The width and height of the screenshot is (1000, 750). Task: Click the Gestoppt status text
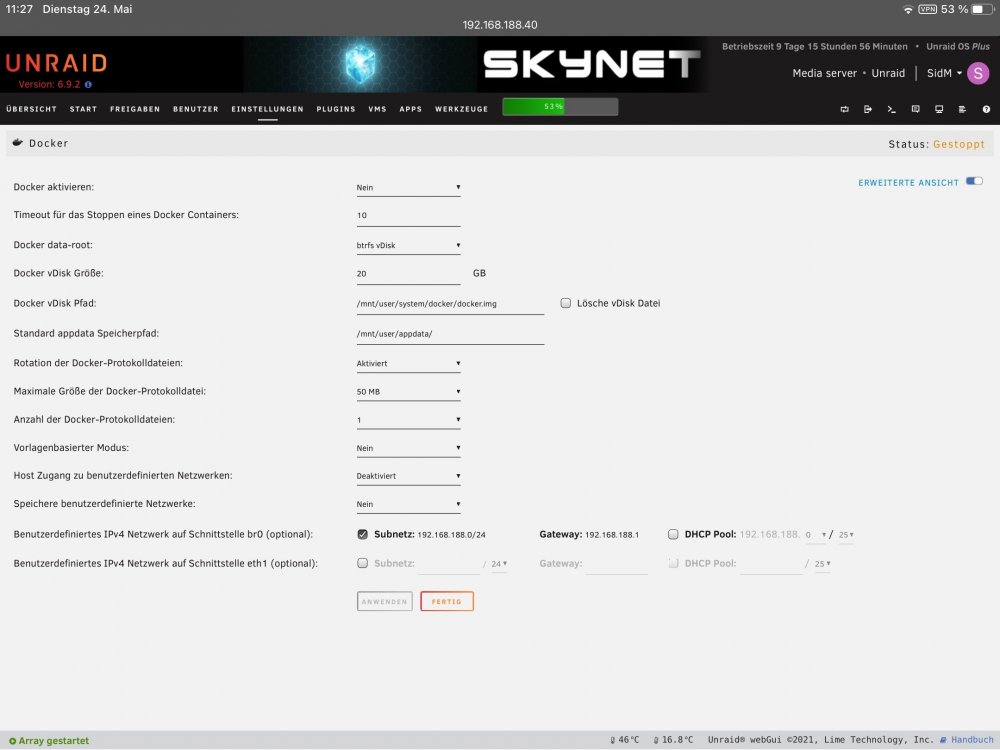click(959, 144)
